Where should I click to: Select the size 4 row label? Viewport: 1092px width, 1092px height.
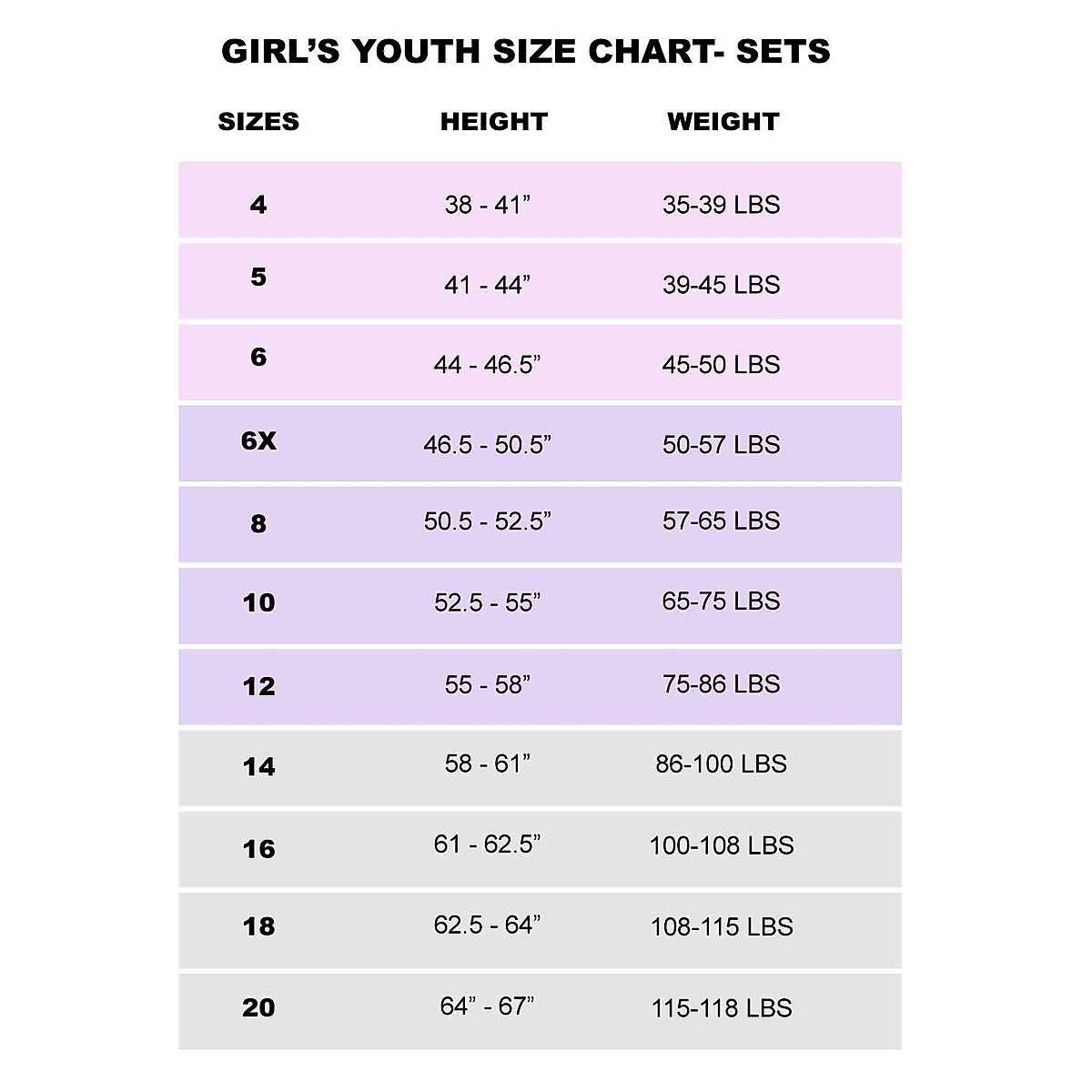(258, 205)
